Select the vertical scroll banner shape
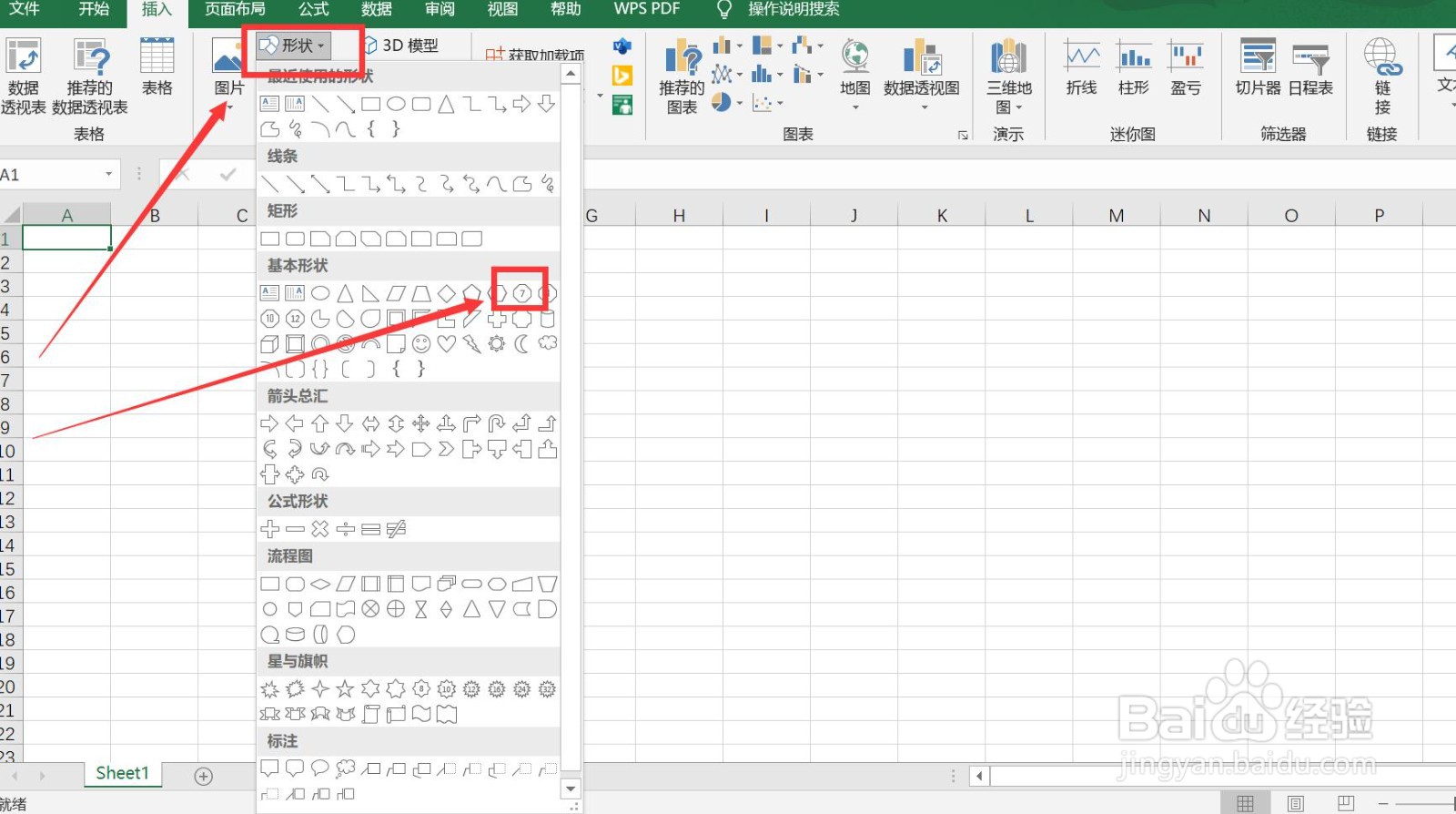The width and height of the screenshot is (1456, 814). click(370, 715)
